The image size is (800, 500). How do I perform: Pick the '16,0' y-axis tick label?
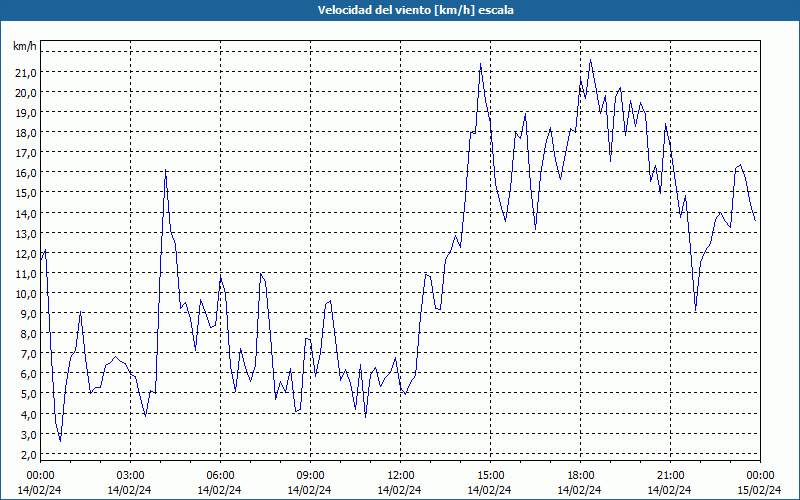[26, 173]
